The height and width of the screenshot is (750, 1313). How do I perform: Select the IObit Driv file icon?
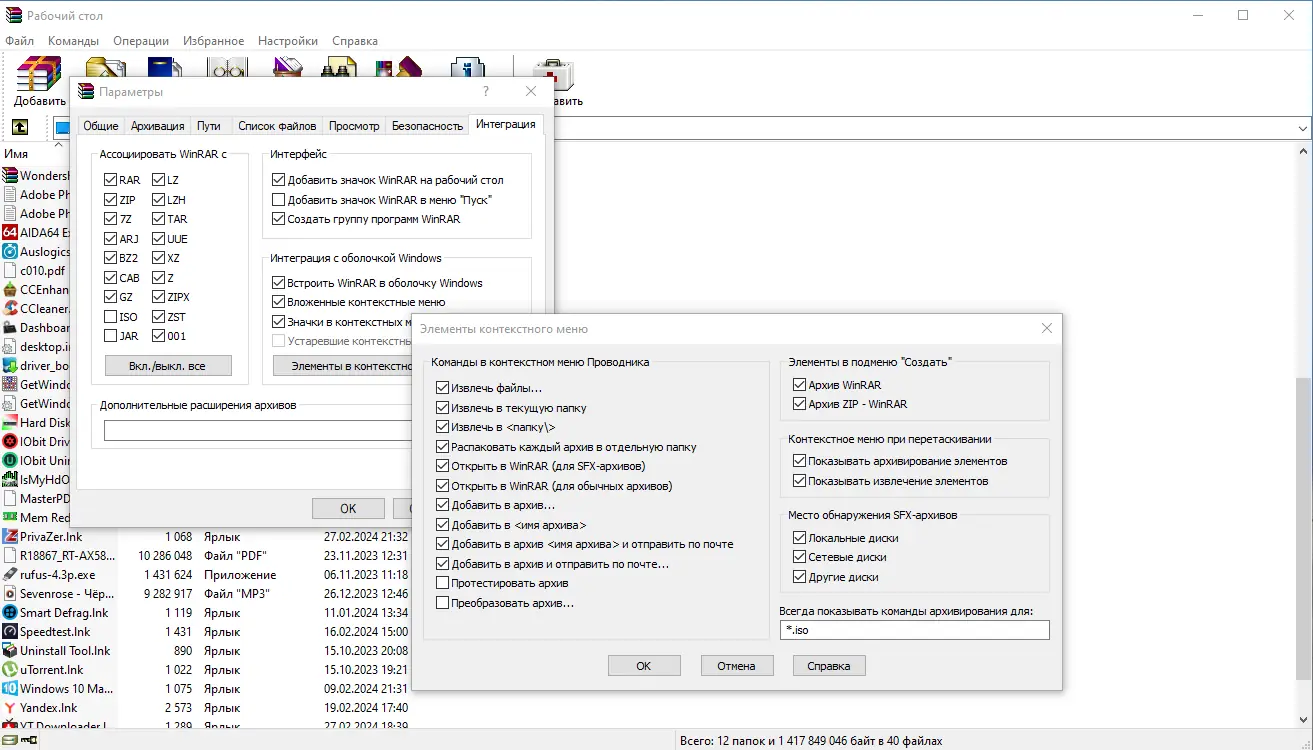click(11, 441)
